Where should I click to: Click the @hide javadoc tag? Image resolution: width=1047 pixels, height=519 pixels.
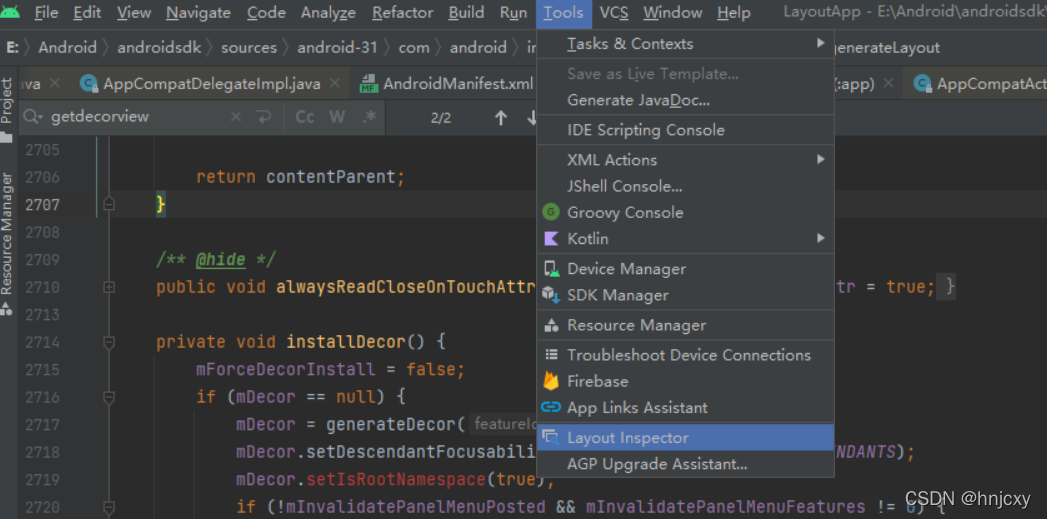(220, 259)
